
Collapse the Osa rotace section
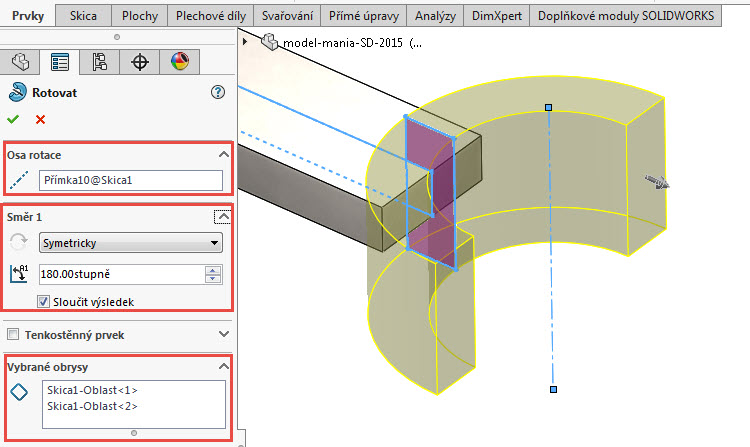coord(222,155)
